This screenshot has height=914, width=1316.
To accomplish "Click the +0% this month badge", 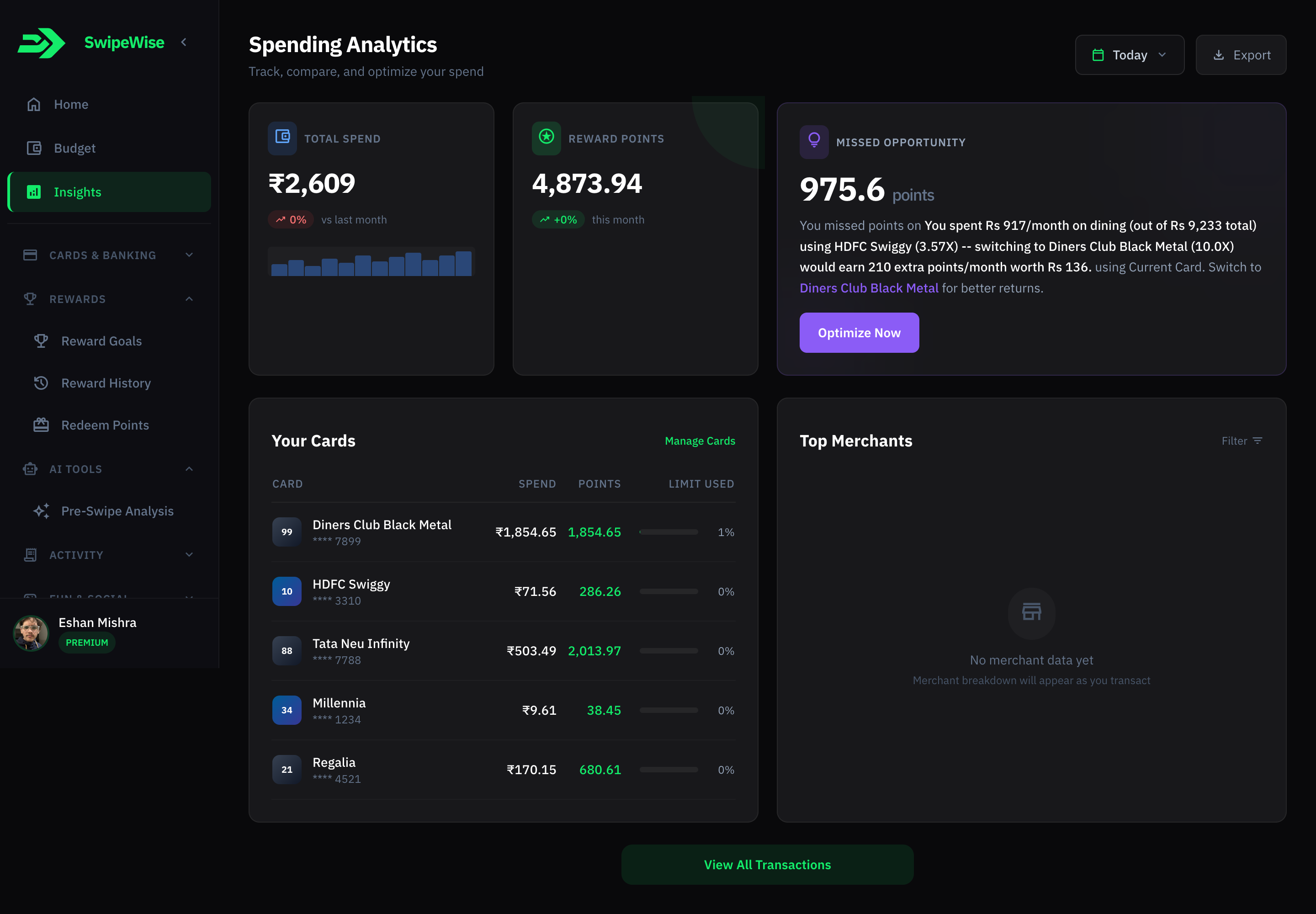I will pyautogui.click(x=558, y=220).
